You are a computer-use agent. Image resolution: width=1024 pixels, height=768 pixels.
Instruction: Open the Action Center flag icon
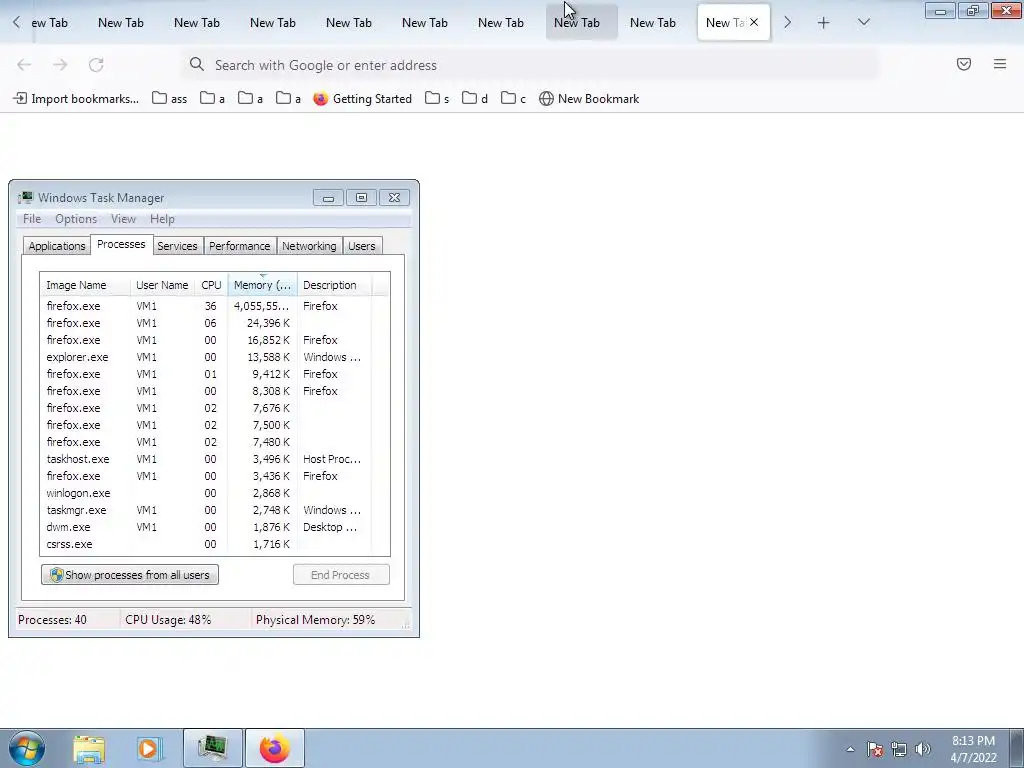[874, 749]
